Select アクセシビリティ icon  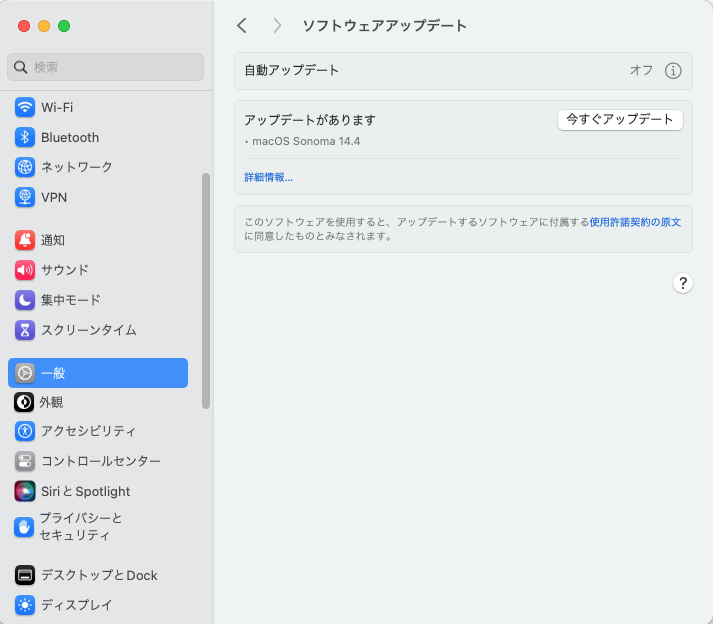point(25,431)
